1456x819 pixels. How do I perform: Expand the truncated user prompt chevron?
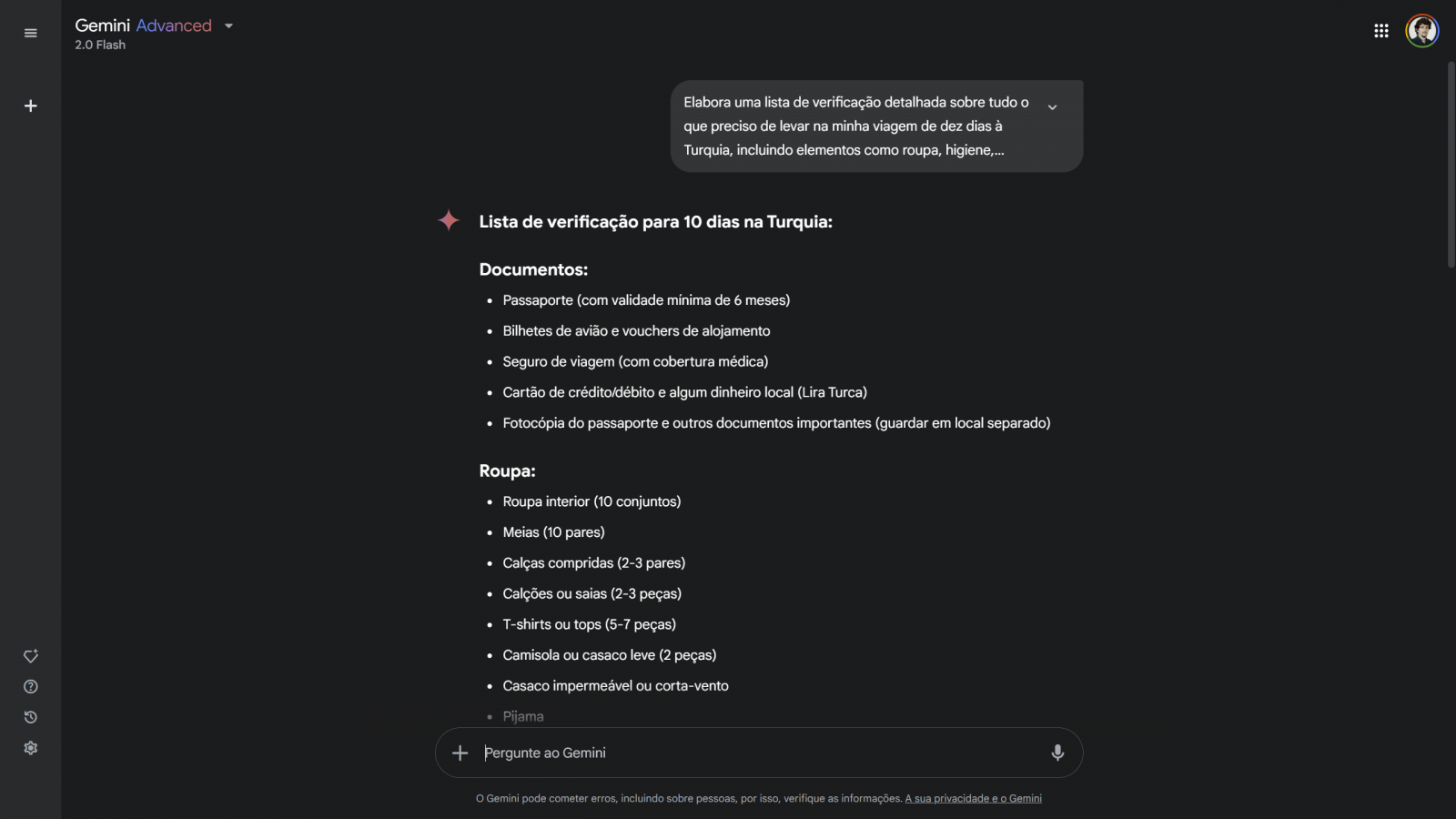pos(1052,107)
